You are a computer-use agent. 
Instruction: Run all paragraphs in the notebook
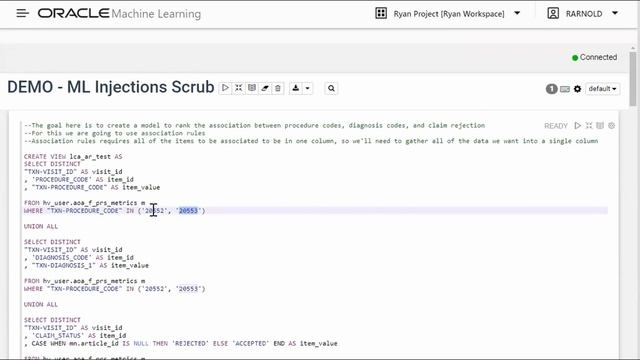pos(225,88)
